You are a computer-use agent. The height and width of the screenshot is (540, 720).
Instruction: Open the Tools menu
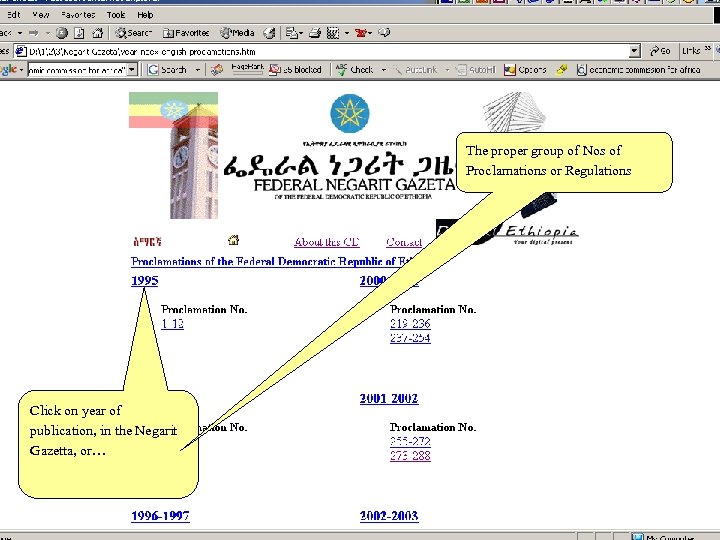[116, 15]
